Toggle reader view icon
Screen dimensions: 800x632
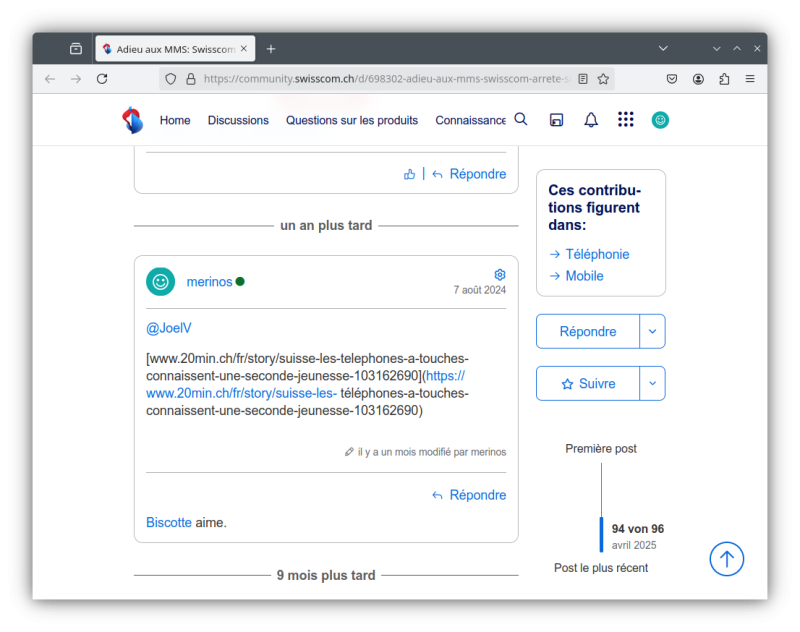[x=583, y=79]
